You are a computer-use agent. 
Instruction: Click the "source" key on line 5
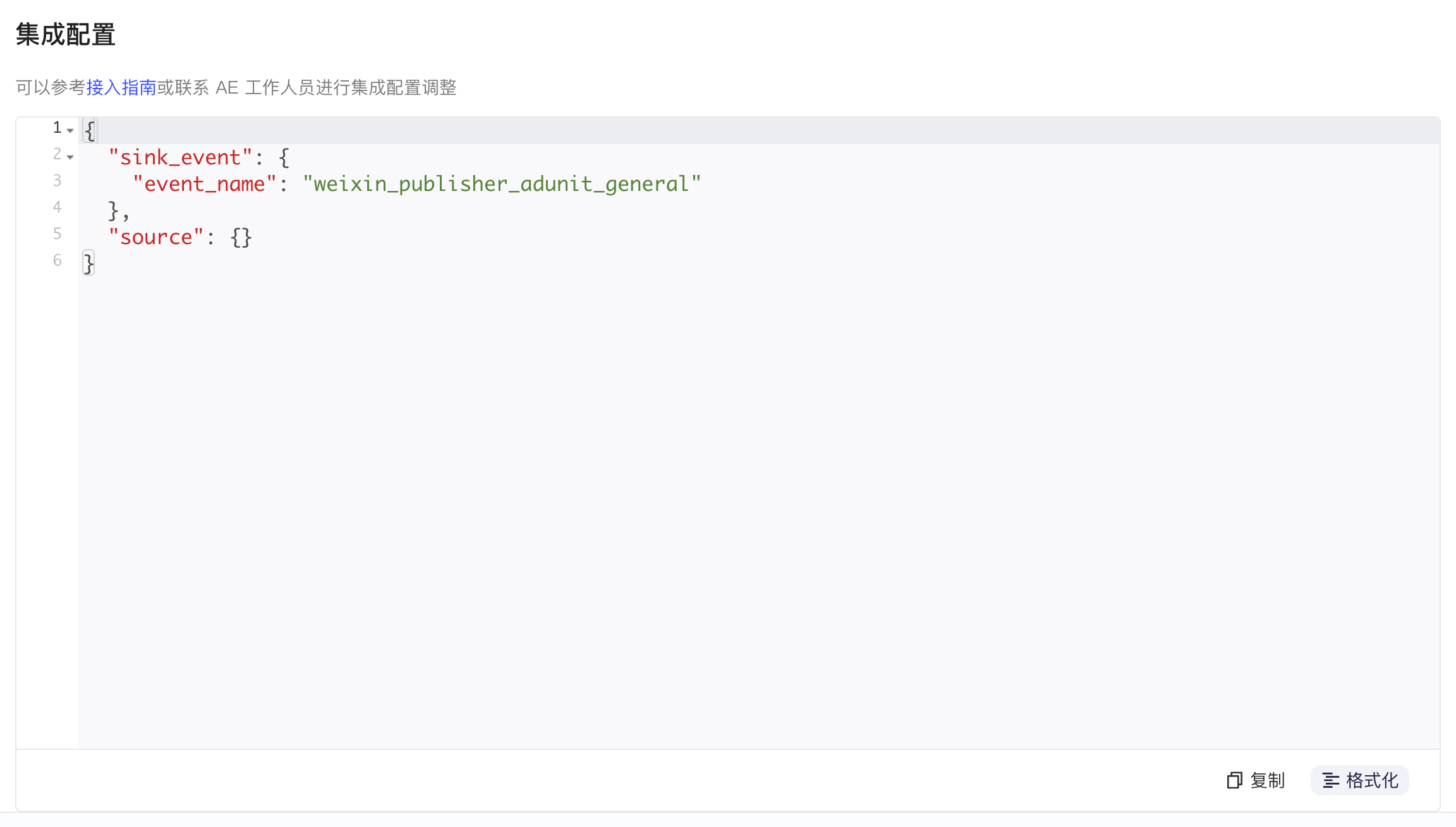(156, 237)
